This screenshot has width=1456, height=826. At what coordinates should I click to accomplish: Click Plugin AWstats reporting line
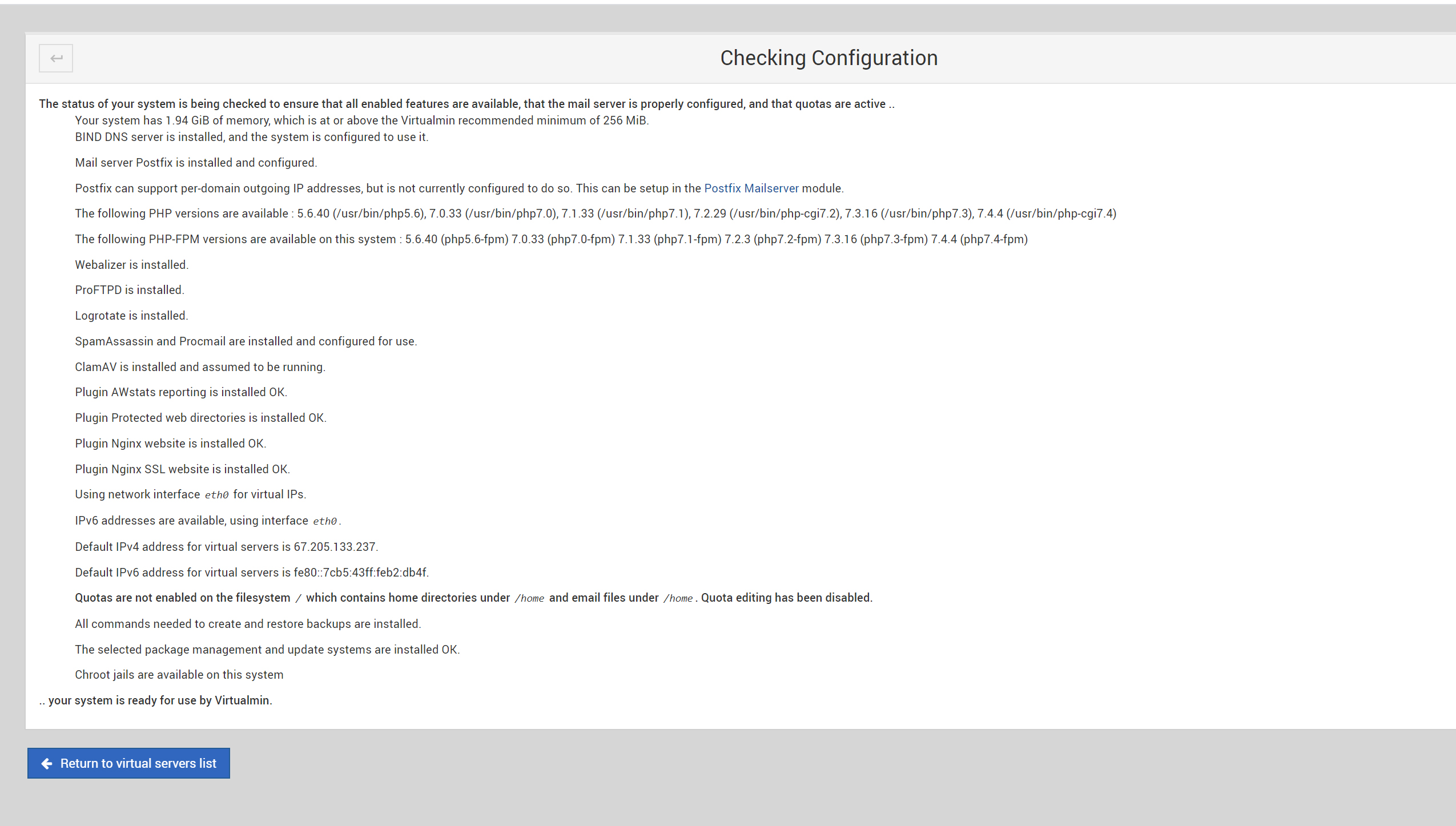[x=181, y=392]
